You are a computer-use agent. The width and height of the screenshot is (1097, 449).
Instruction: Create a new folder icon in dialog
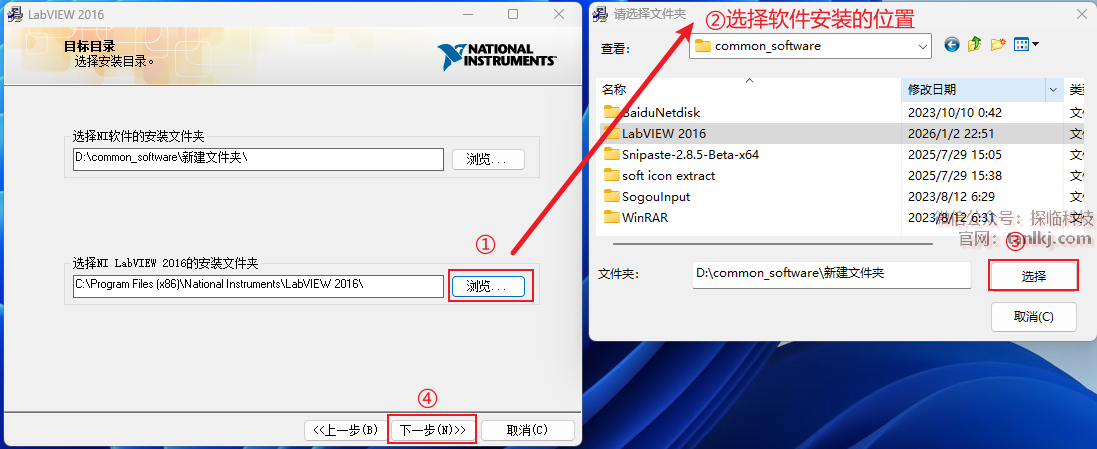coord(998,45)
